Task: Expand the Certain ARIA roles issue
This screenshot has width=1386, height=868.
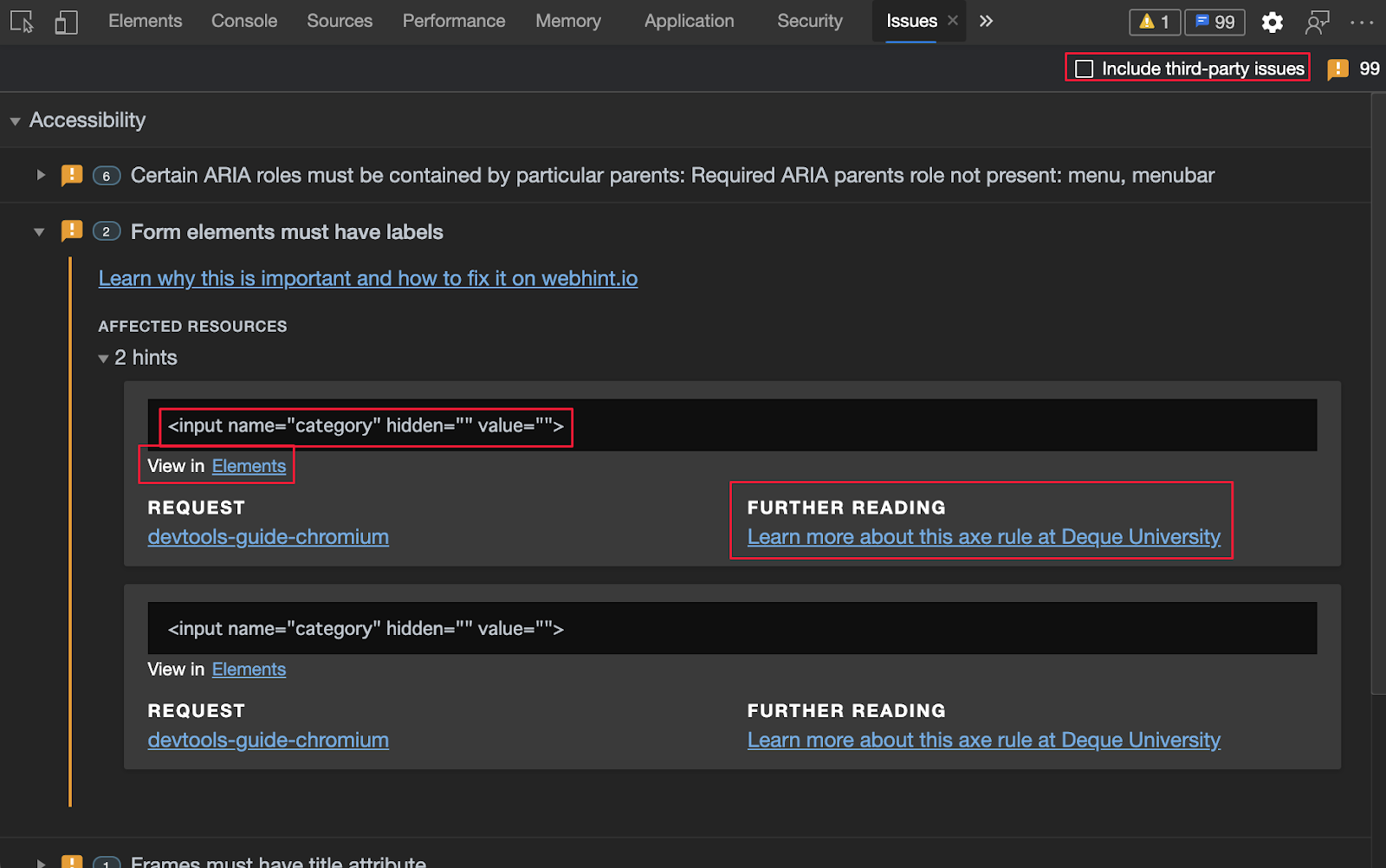Action: pos(41,175)
